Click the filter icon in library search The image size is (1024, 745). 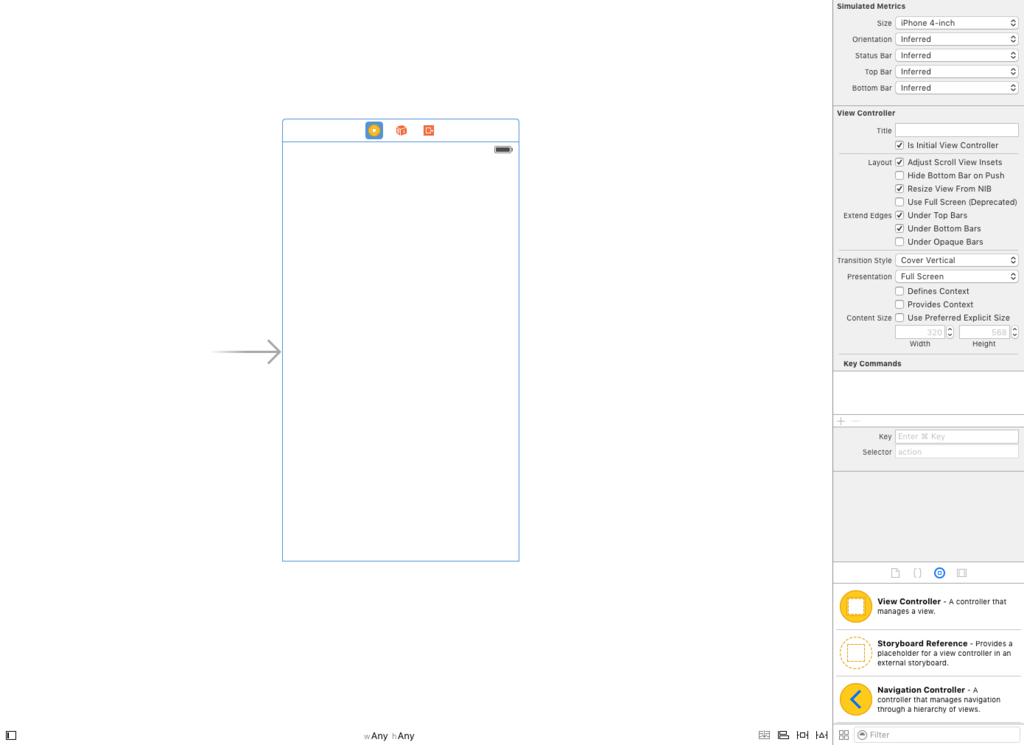(x=862, y=735)
